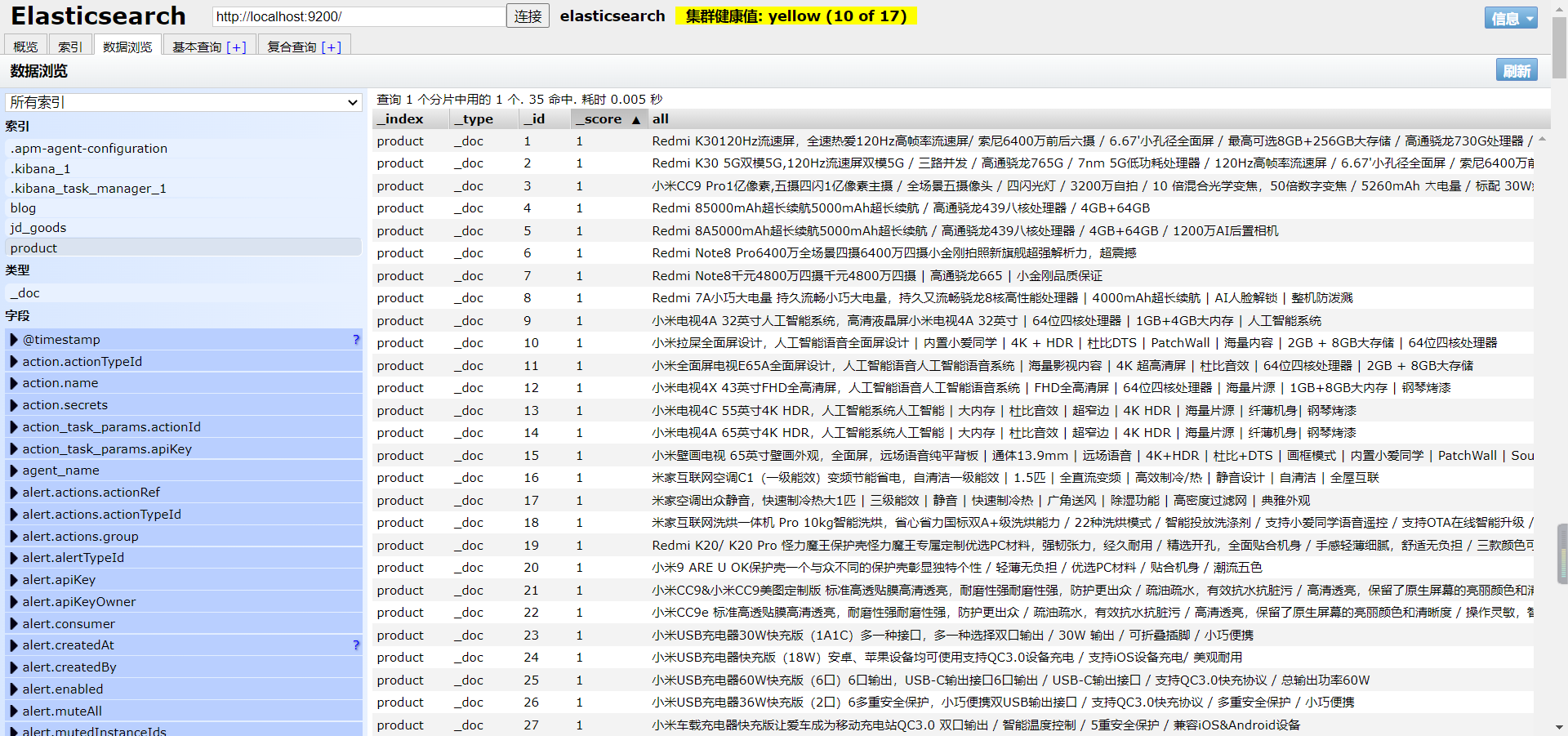
Task: Click the cluster health yellow status badge
Action: 796,16
